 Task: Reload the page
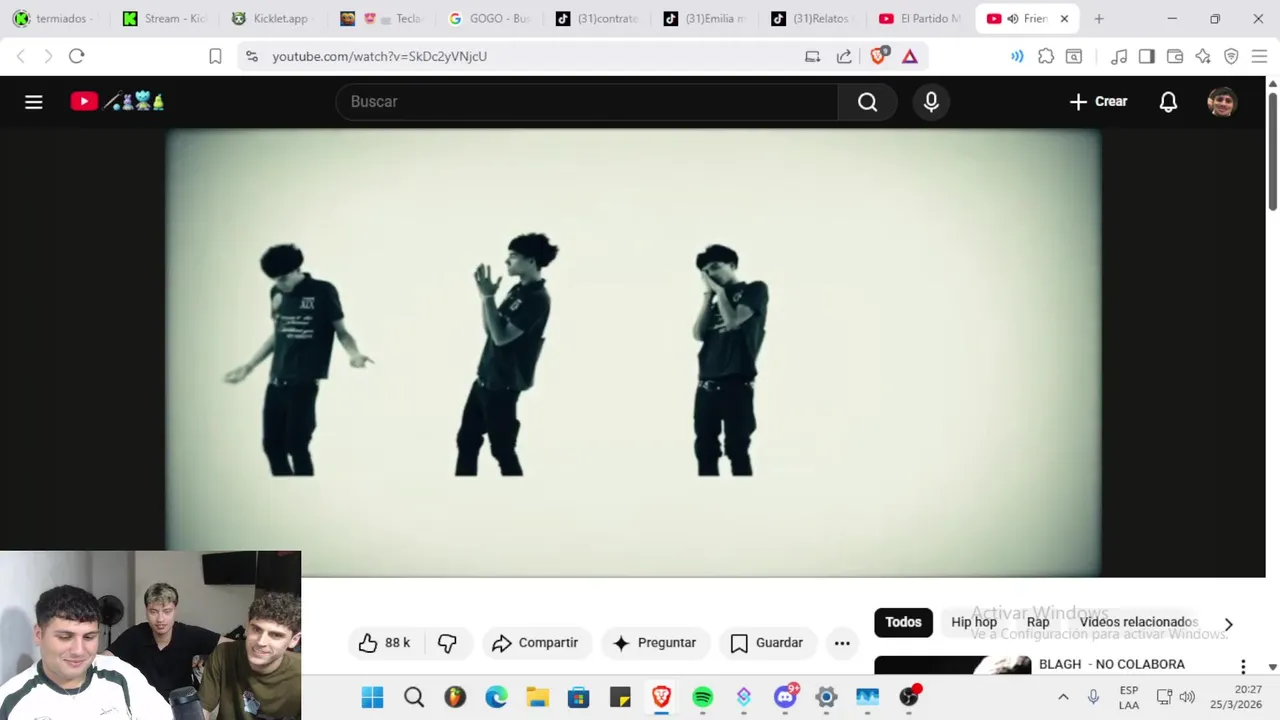click(x=76, y=56)
